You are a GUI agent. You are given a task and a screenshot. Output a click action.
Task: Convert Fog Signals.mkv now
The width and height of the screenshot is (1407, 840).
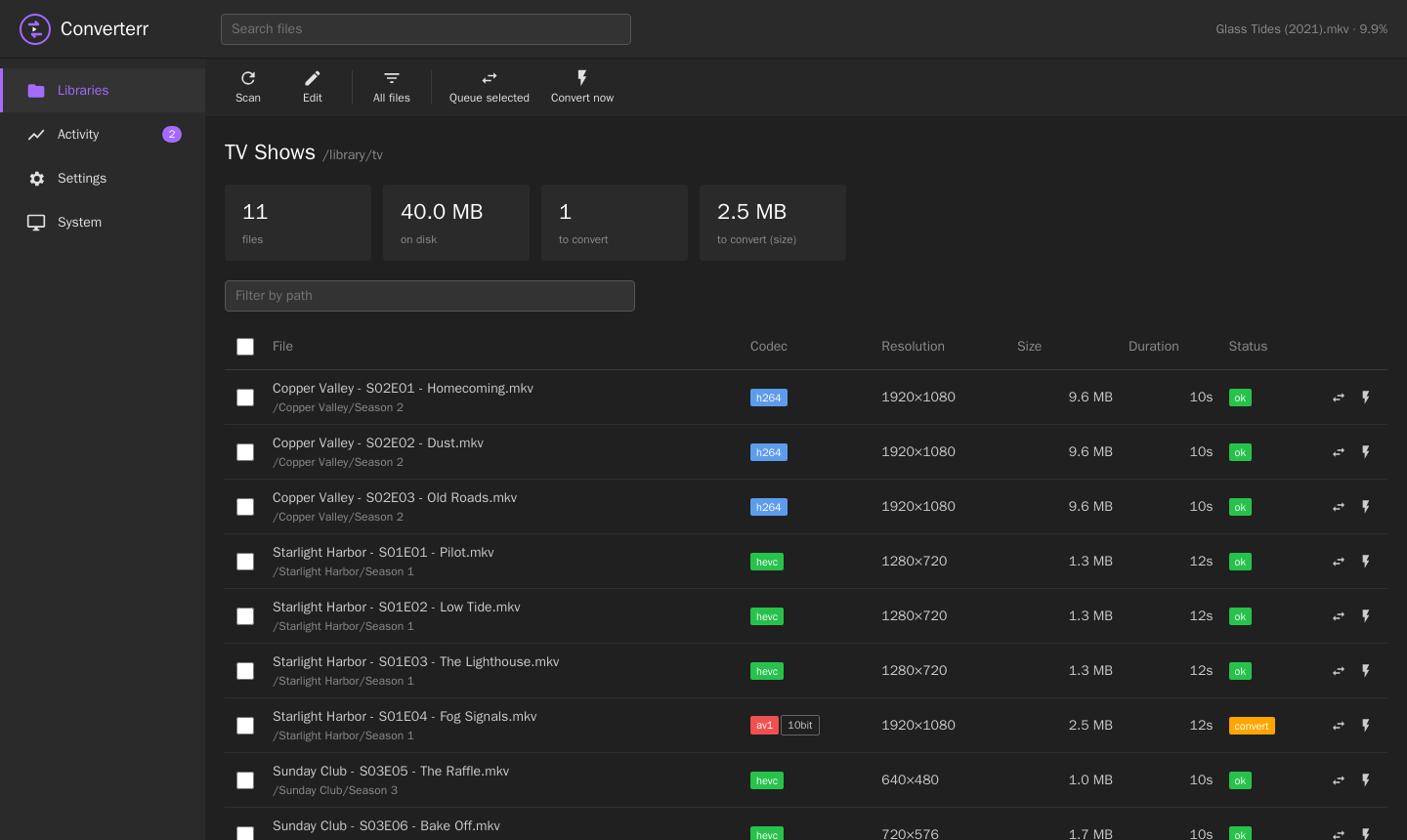(x=1366, y=726)
